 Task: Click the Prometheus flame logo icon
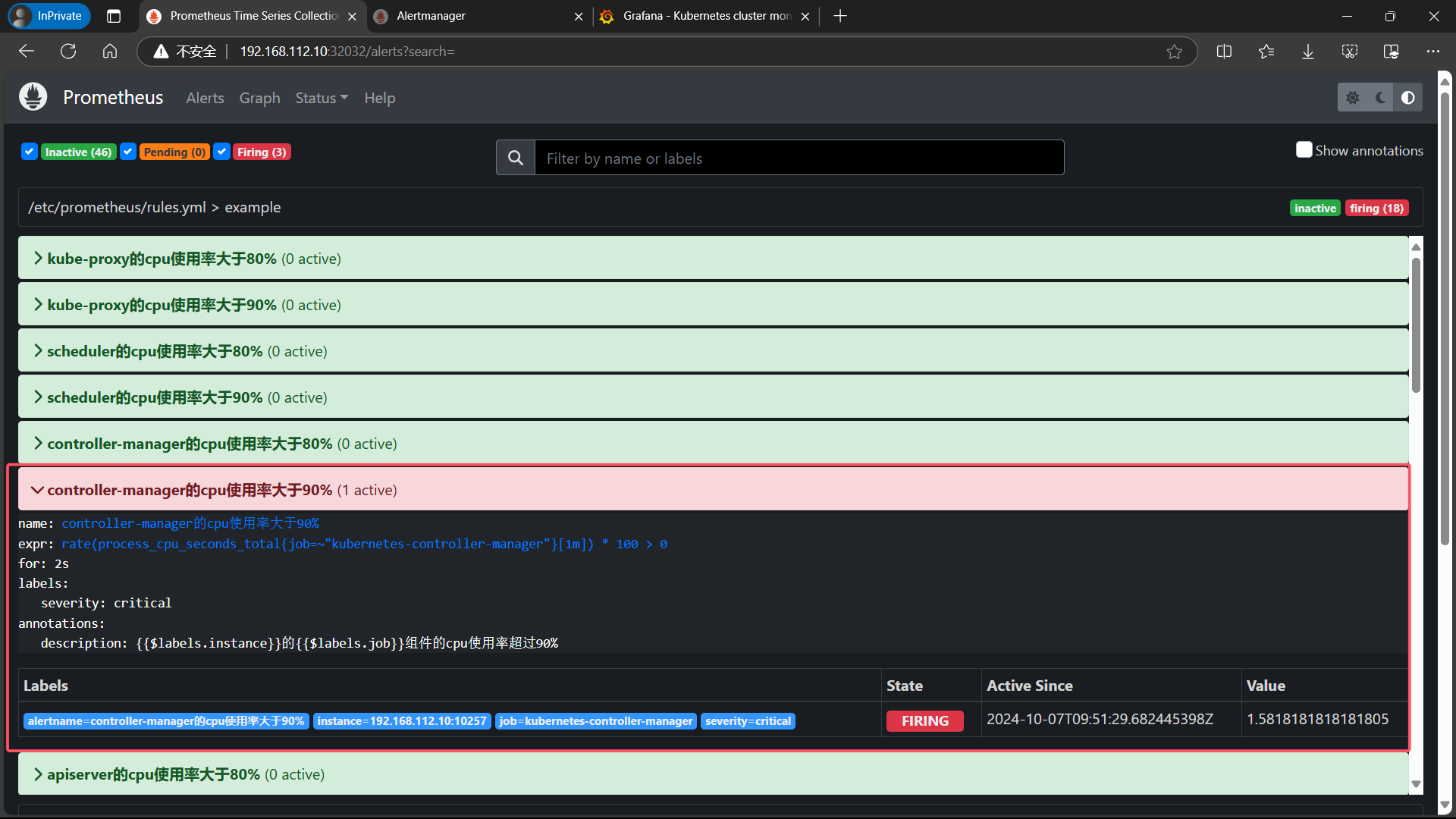tap(33, 97)
